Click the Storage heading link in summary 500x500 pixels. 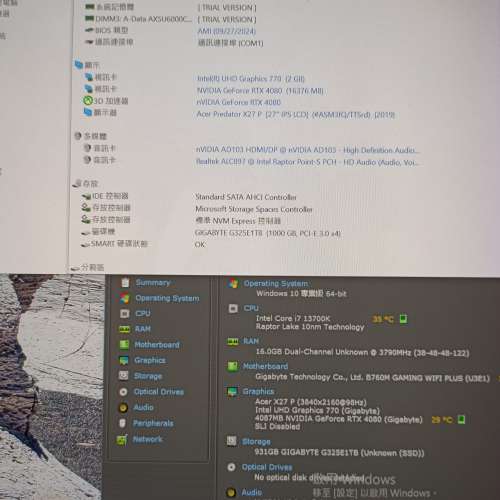coord(256,441)
